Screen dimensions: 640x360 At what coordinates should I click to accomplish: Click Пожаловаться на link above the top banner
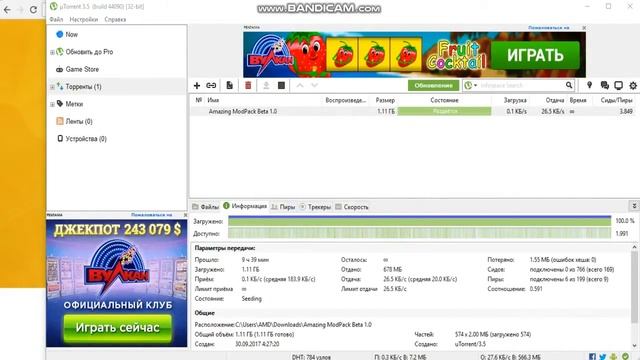(548, 27)
